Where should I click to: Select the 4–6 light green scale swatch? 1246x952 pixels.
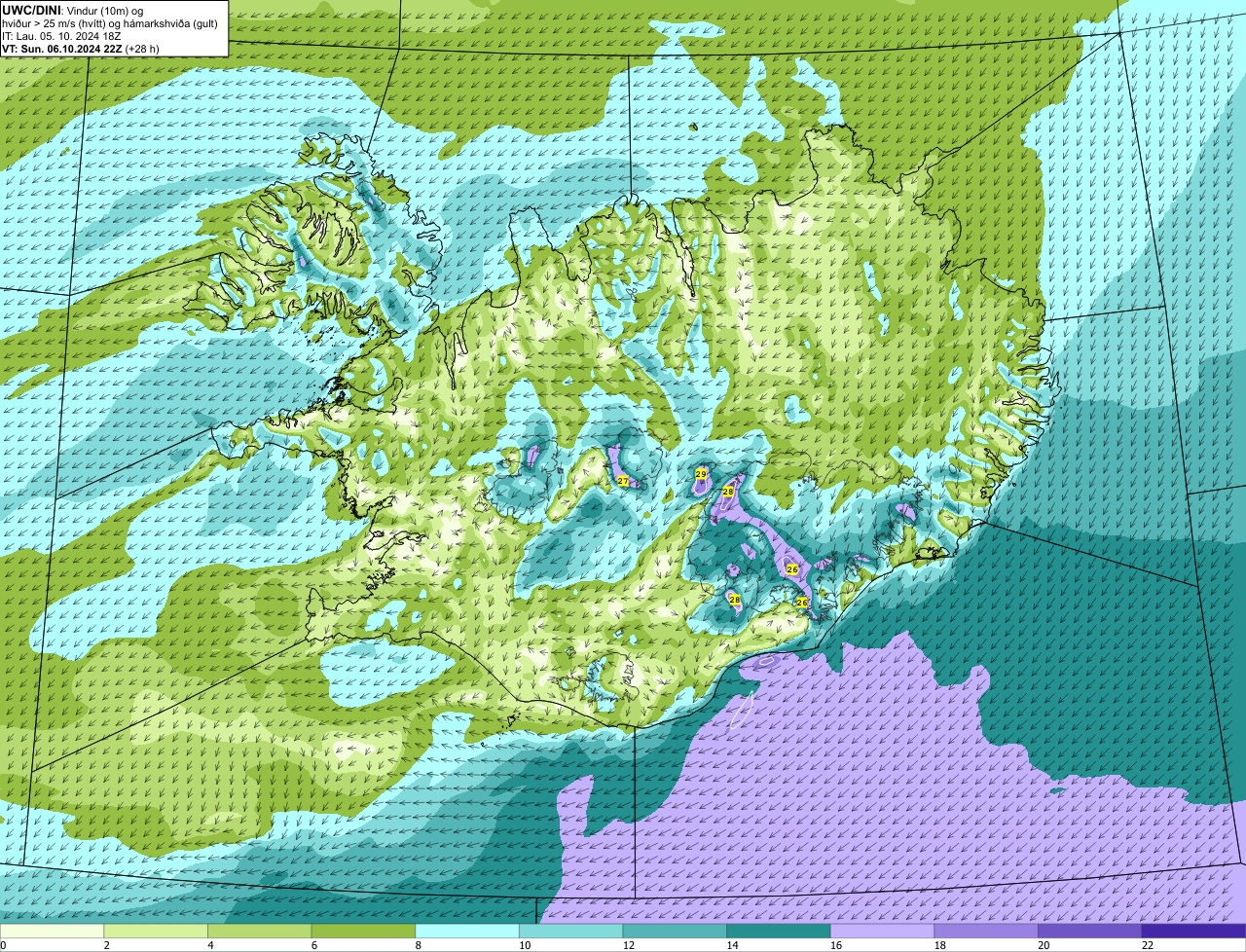coord(260,931)
